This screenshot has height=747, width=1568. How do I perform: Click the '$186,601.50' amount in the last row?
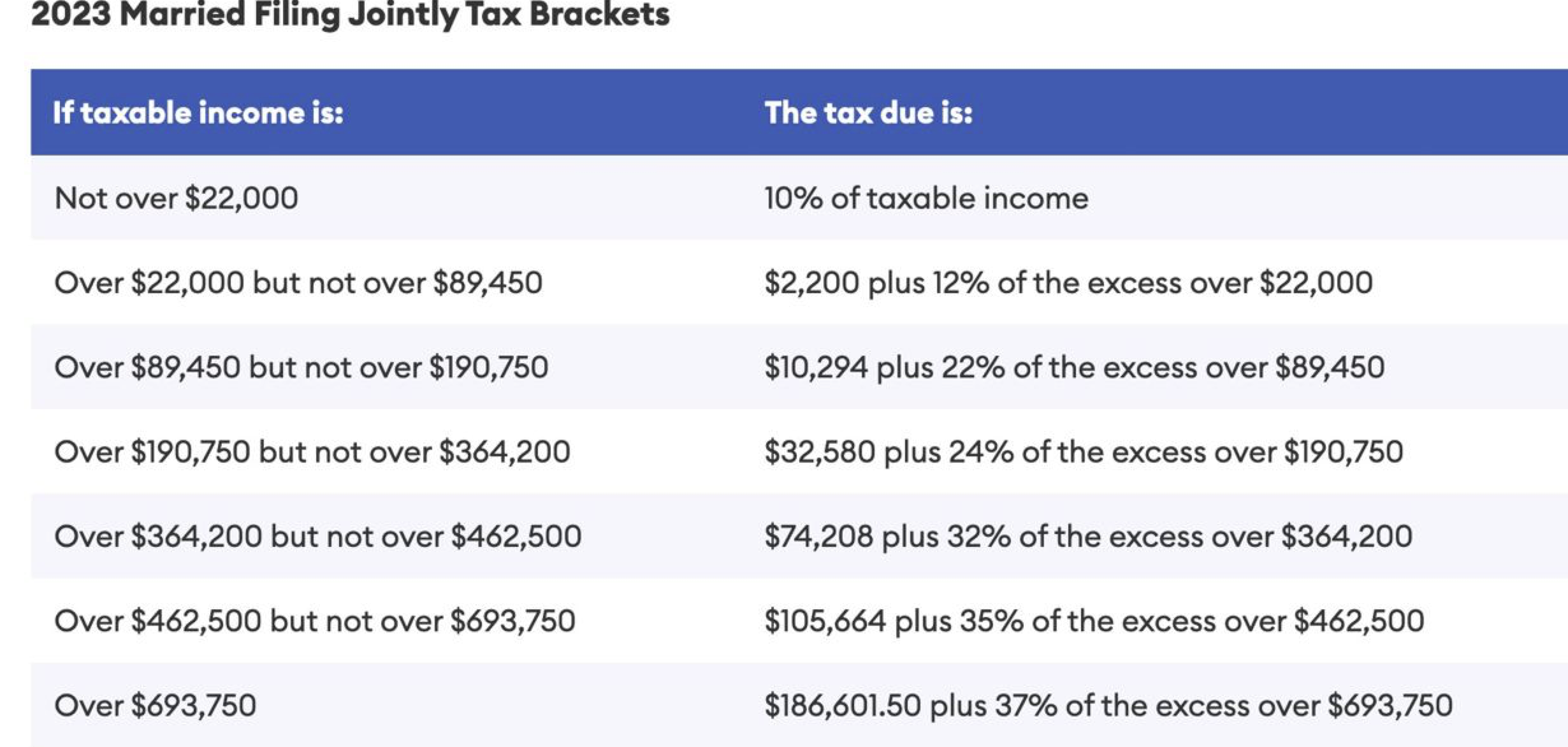coord(843,706)
